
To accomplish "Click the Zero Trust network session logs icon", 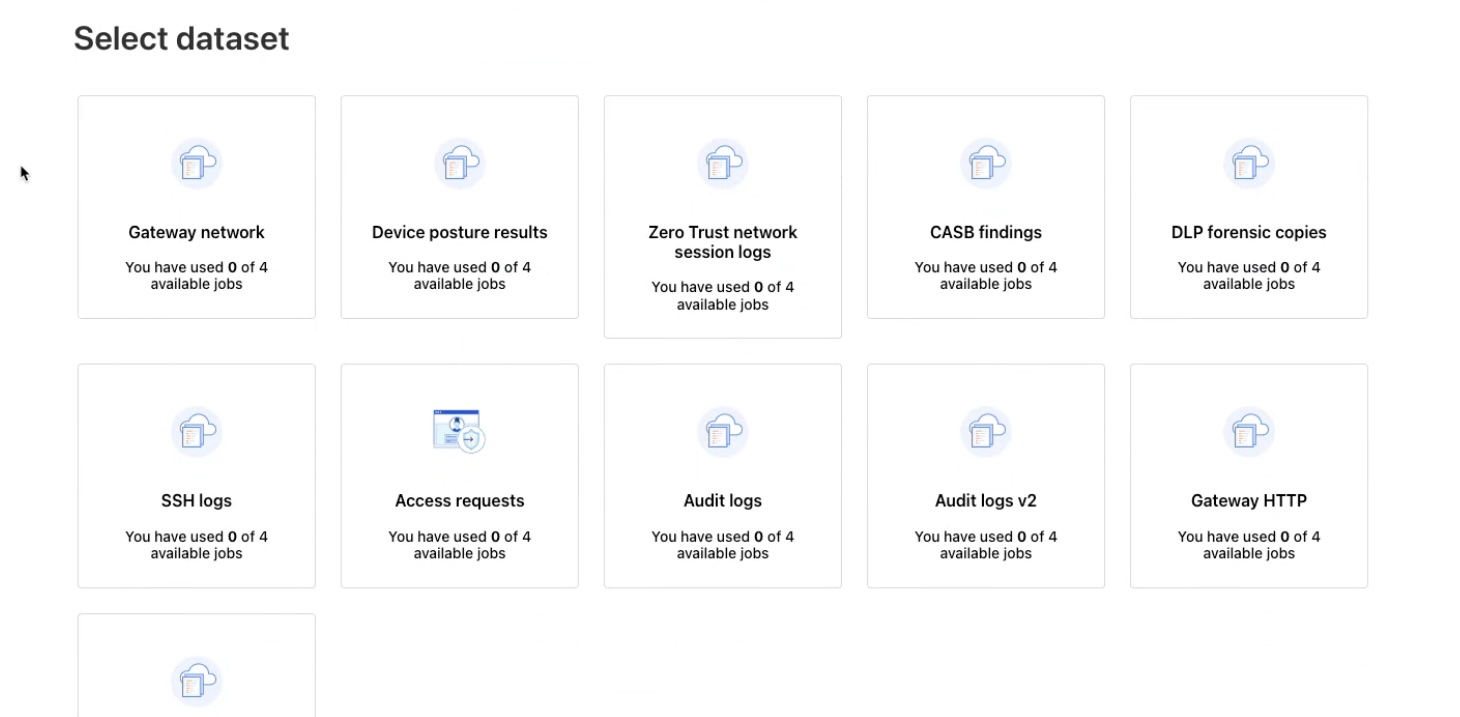I will [x=723, y=163].
